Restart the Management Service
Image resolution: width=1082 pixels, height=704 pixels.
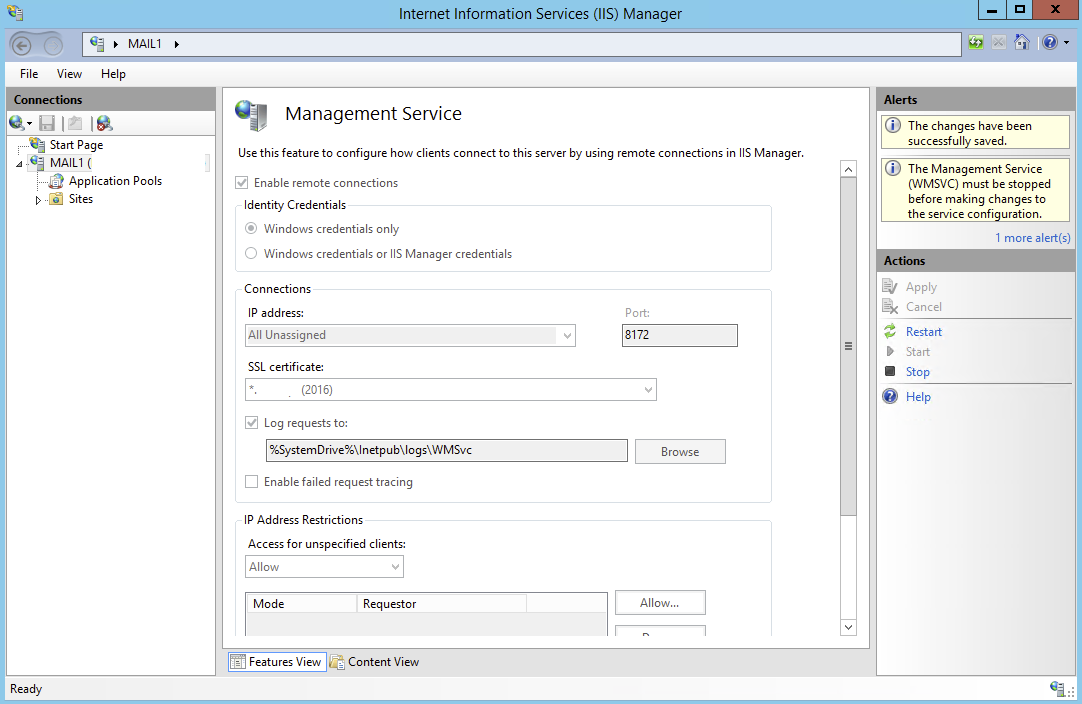923,331
